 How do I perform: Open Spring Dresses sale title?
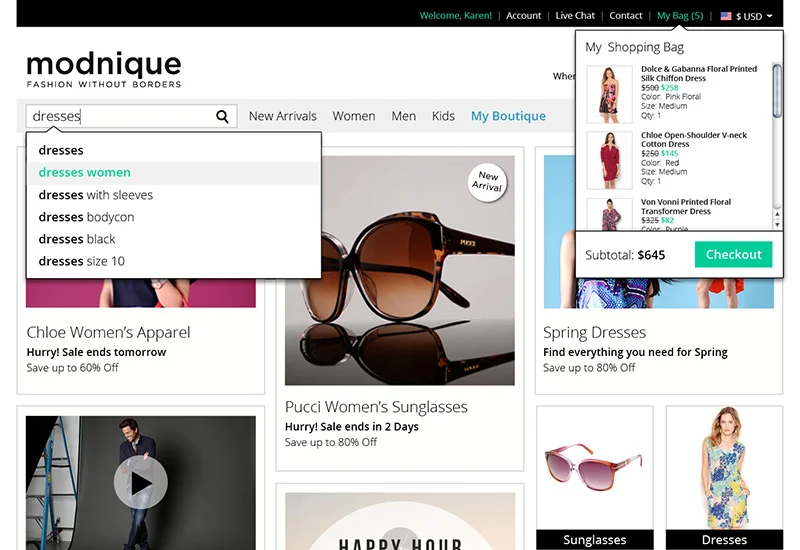[x=594, y=333]
